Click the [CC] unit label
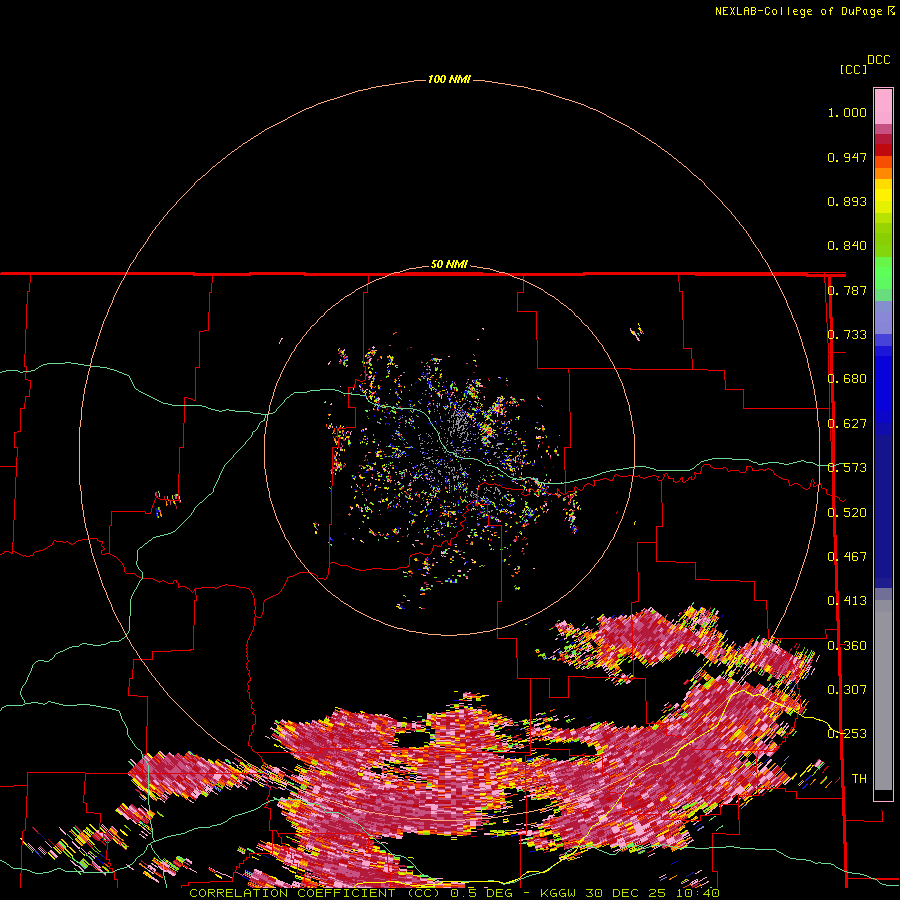 coord(853,69)
